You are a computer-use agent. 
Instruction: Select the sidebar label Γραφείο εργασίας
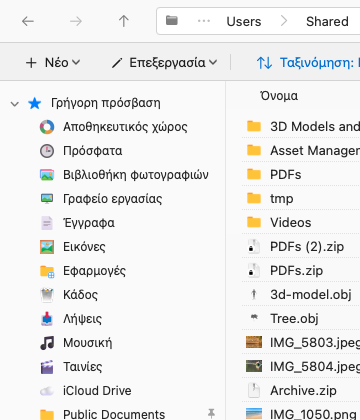point(113,199)
